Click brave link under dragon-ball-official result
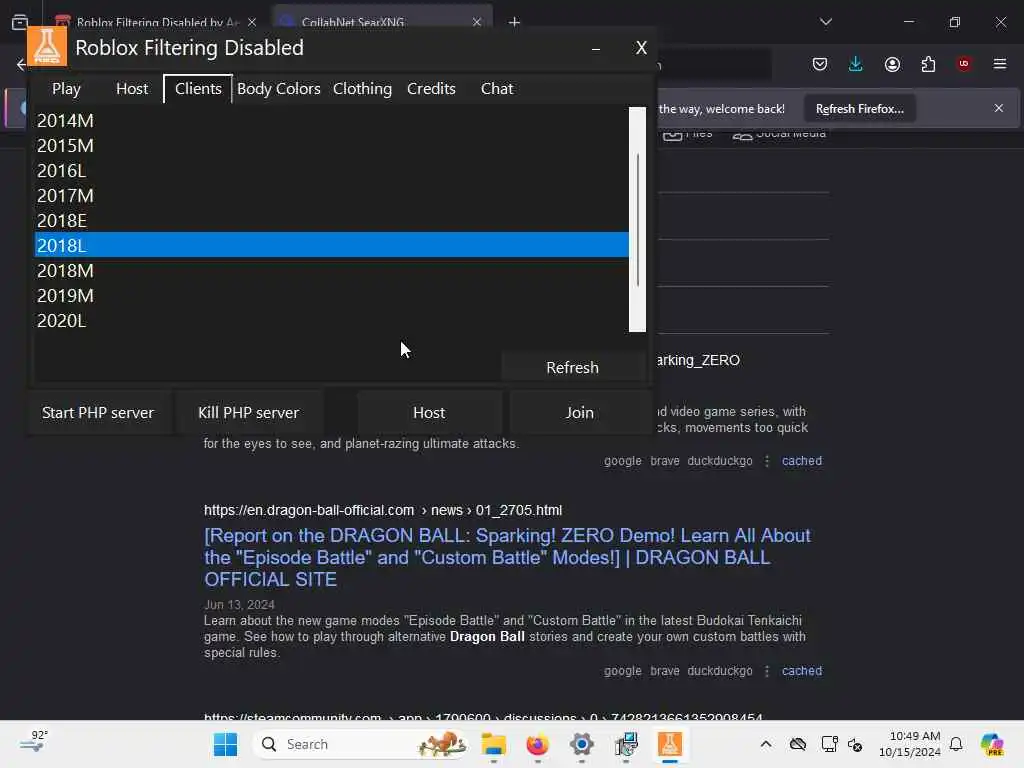Viewport: 1024px width, 768px height. pos(665,671)
